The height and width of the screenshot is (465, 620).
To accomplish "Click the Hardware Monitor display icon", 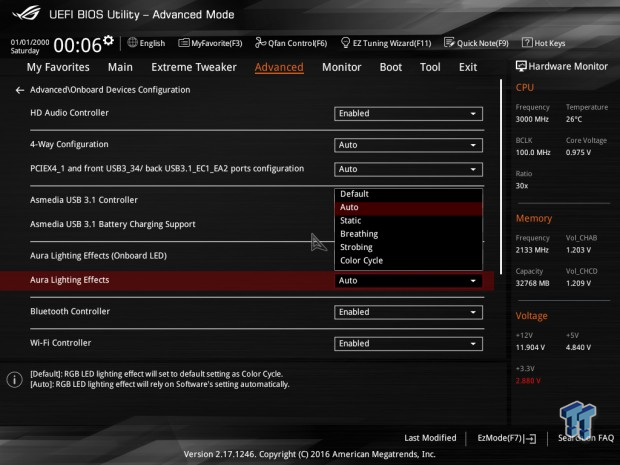I will pyautogui.click(x=521, y=66).
